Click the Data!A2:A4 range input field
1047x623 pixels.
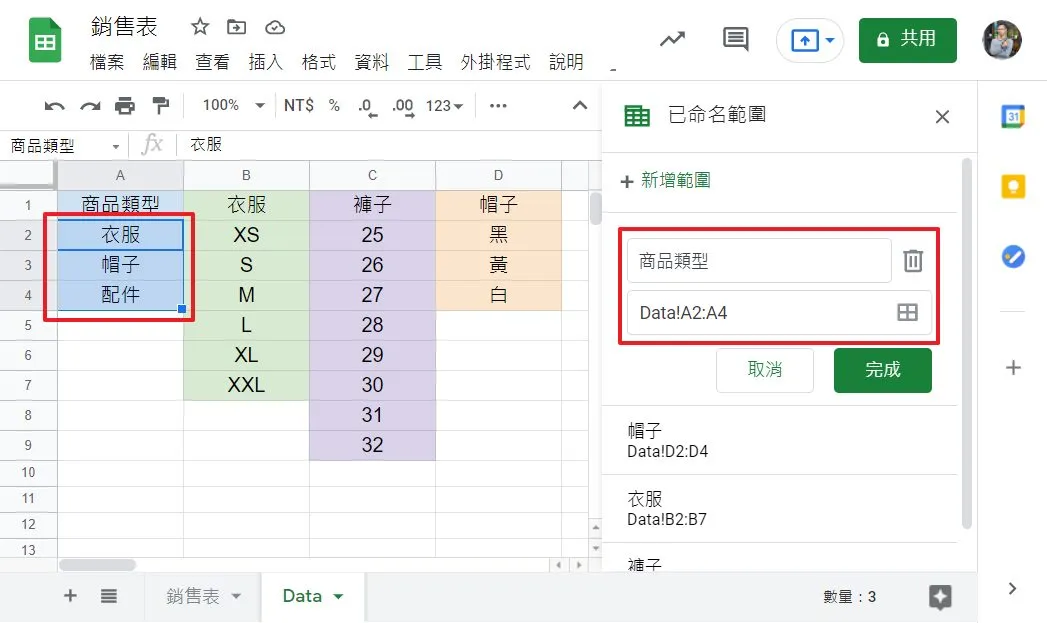[x=779, y=313]
